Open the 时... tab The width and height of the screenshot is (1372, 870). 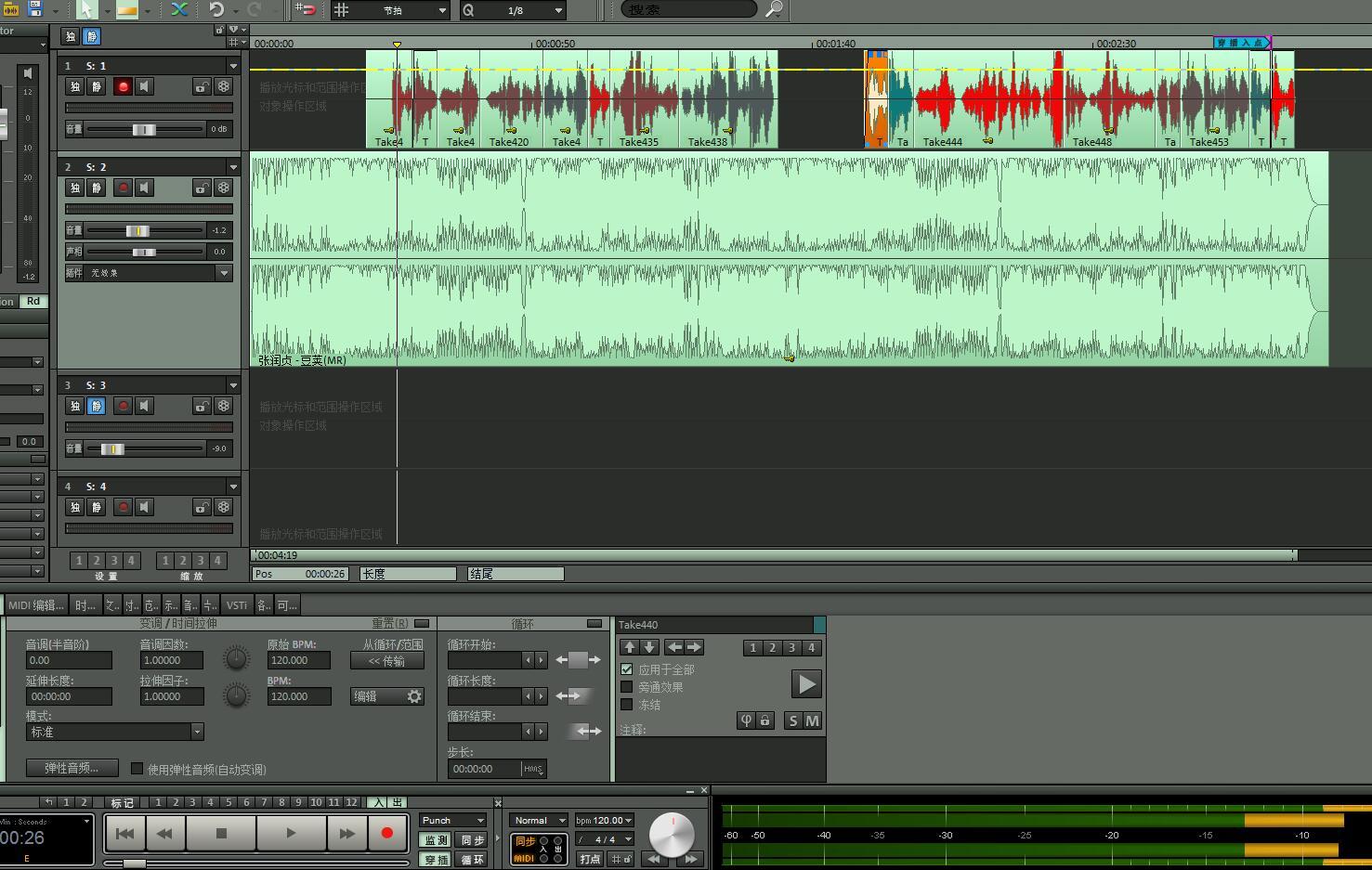(85, 604)
